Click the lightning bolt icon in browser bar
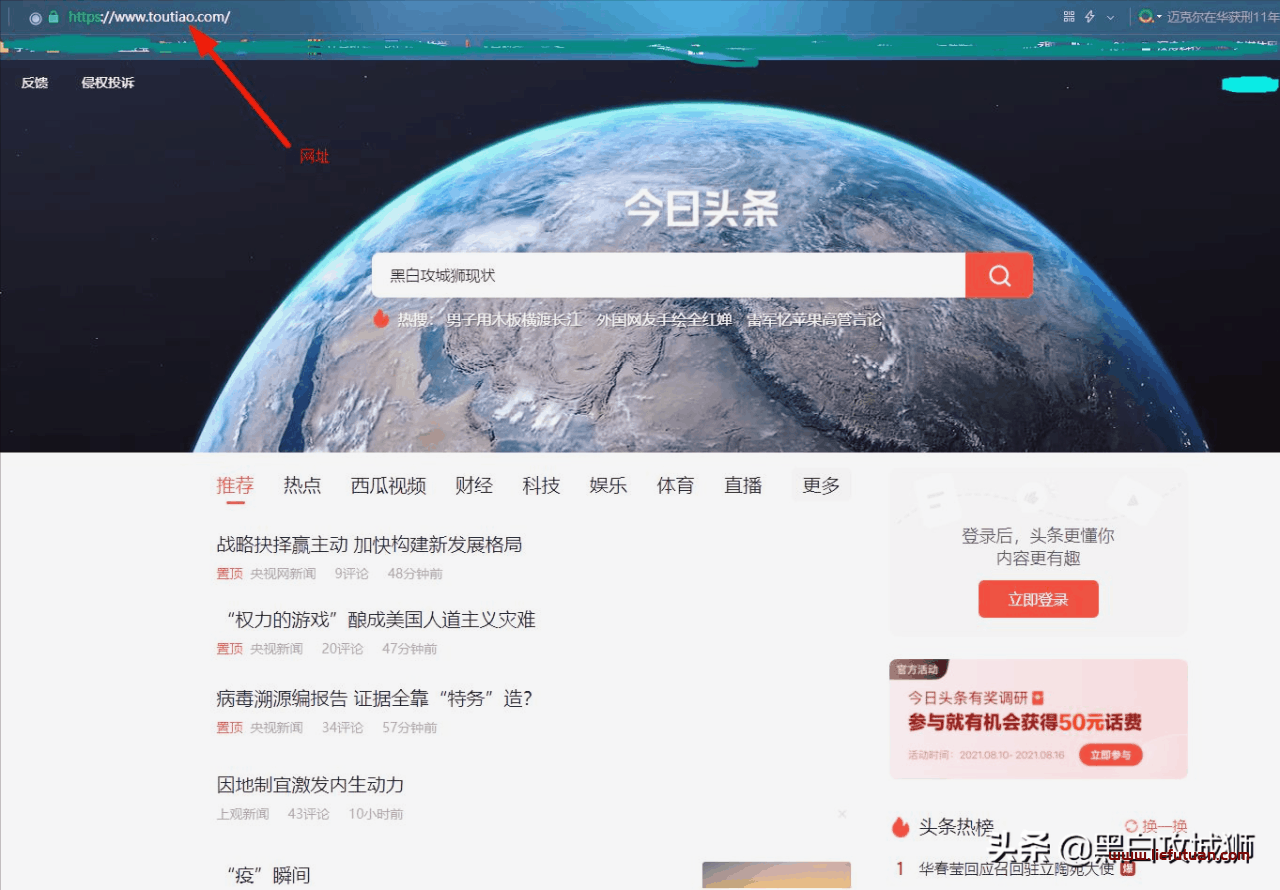 point(1090,17)
